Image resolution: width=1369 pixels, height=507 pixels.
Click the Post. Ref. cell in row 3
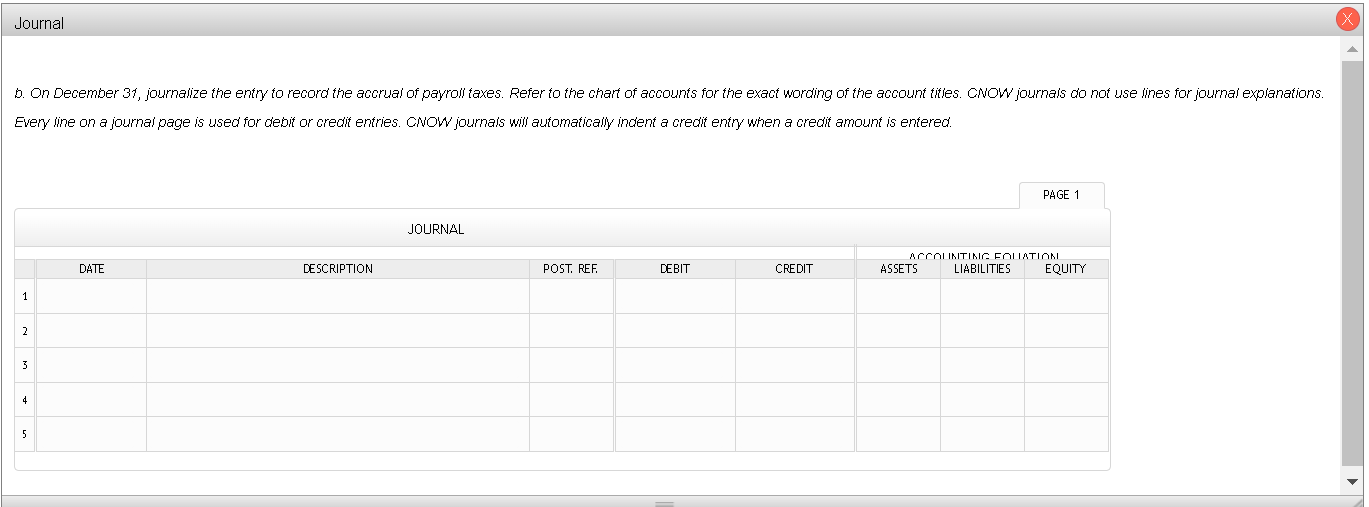pyautogui.click(x=571, y=365)
